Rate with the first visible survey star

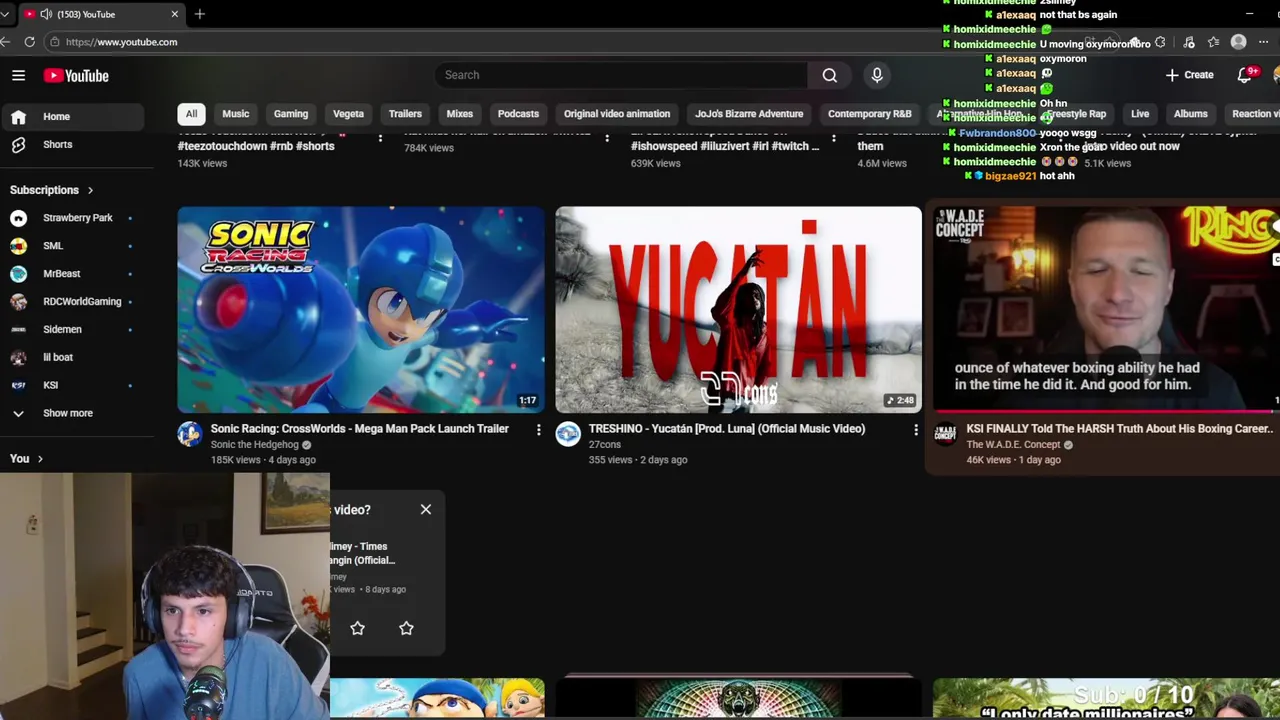[x=357, y=628]
